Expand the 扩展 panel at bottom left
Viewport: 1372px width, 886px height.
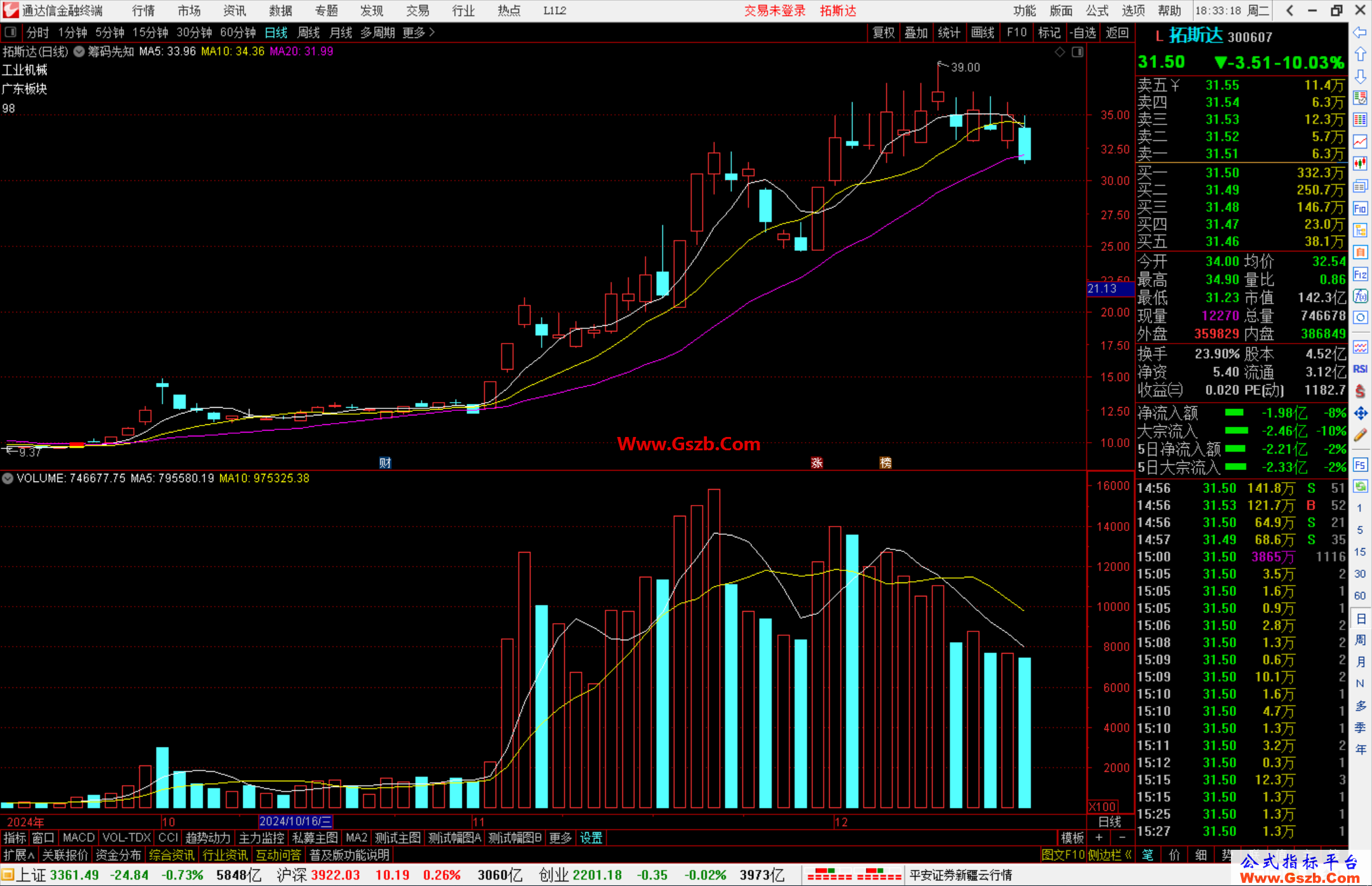[19, 855]
